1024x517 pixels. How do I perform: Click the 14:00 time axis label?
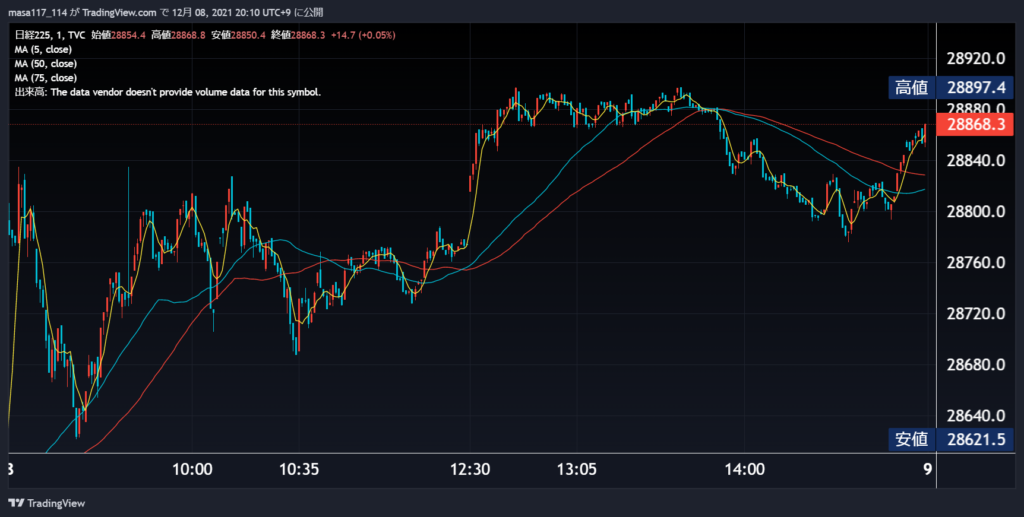point(744,469)
